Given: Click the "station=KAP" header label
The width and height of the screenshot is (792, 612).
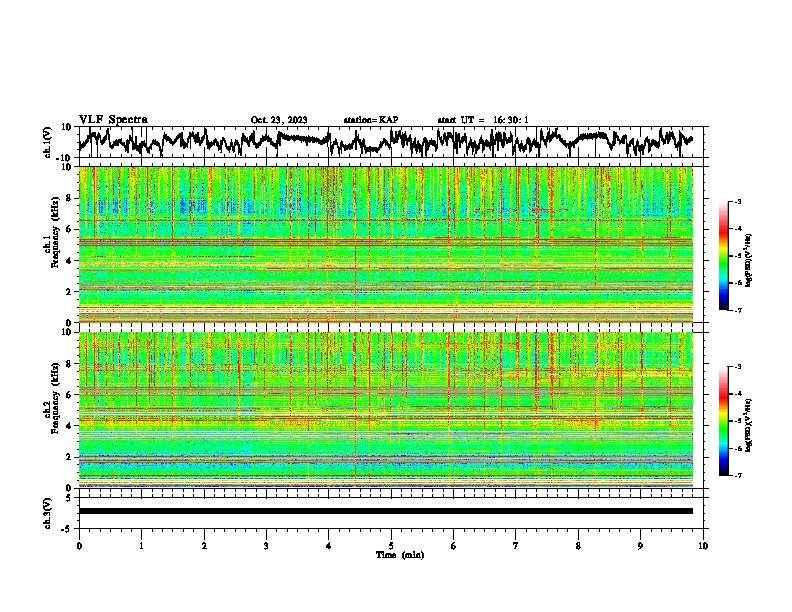Looking at the screenshot, I should pyautogui.click(x=371, y=120).
